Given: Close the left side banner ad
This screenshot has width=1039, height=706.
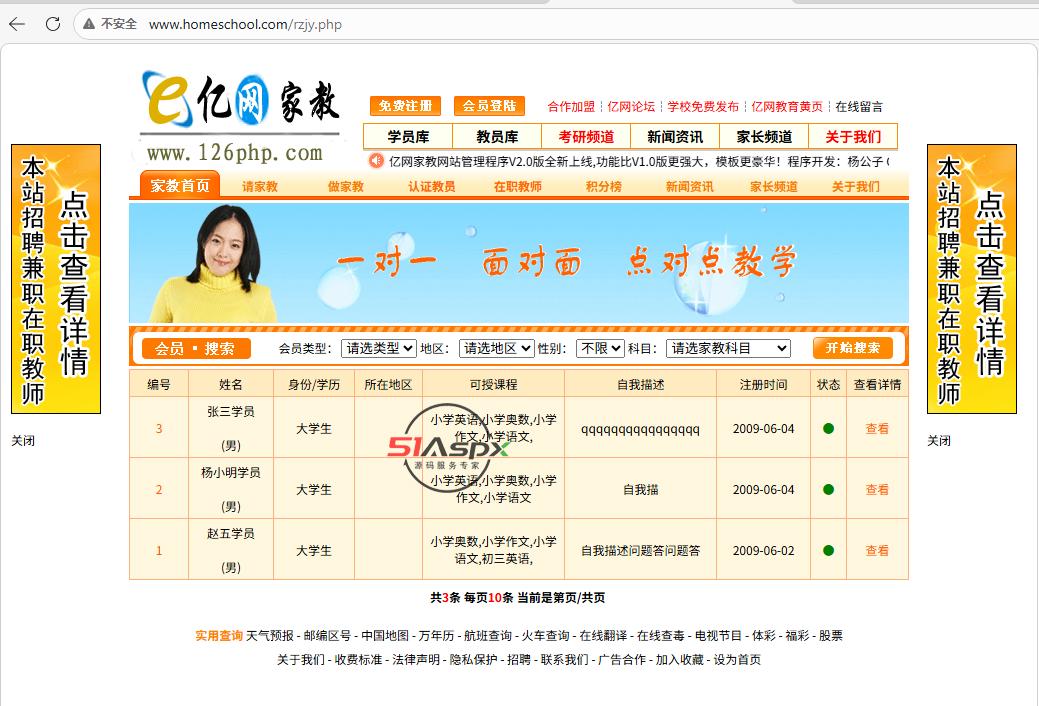Looking at the screenshot, I should click(23, 441).
